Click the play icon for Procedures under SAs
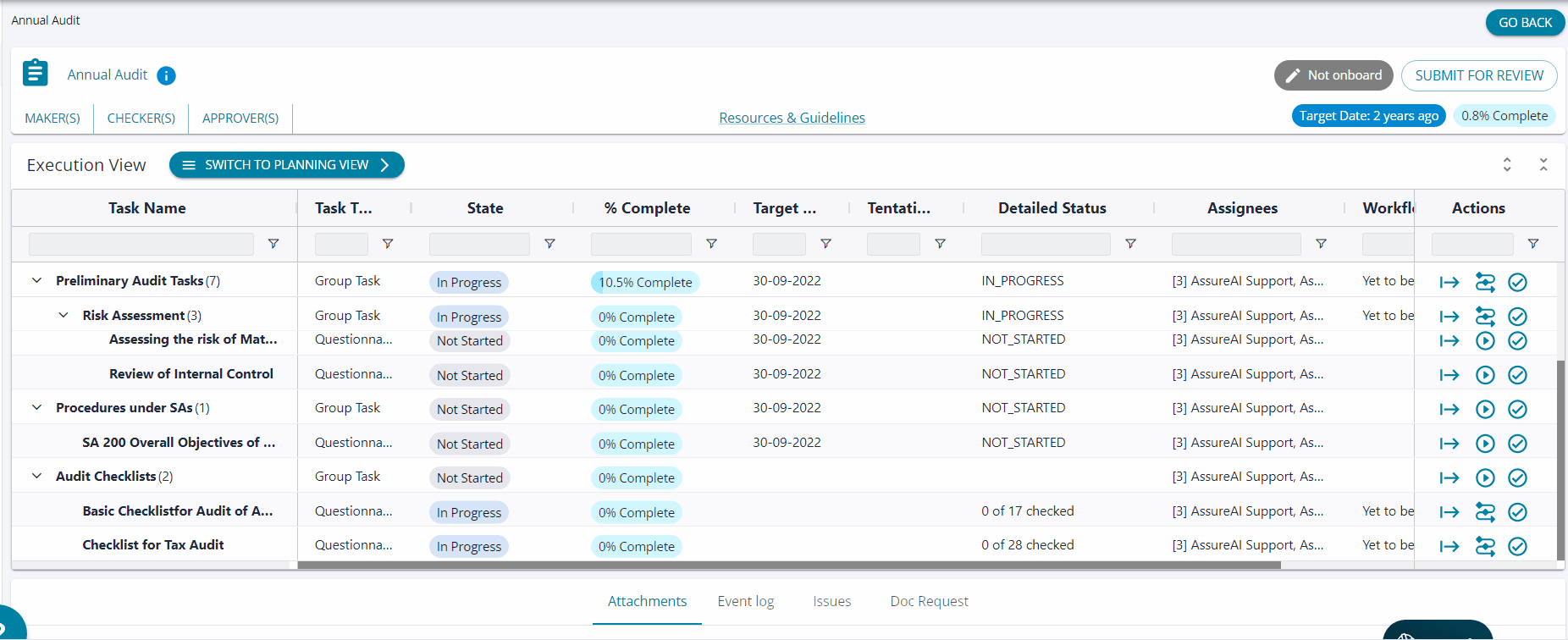This screenshot has width=1568, height=640. click(x=1485, y=410)
